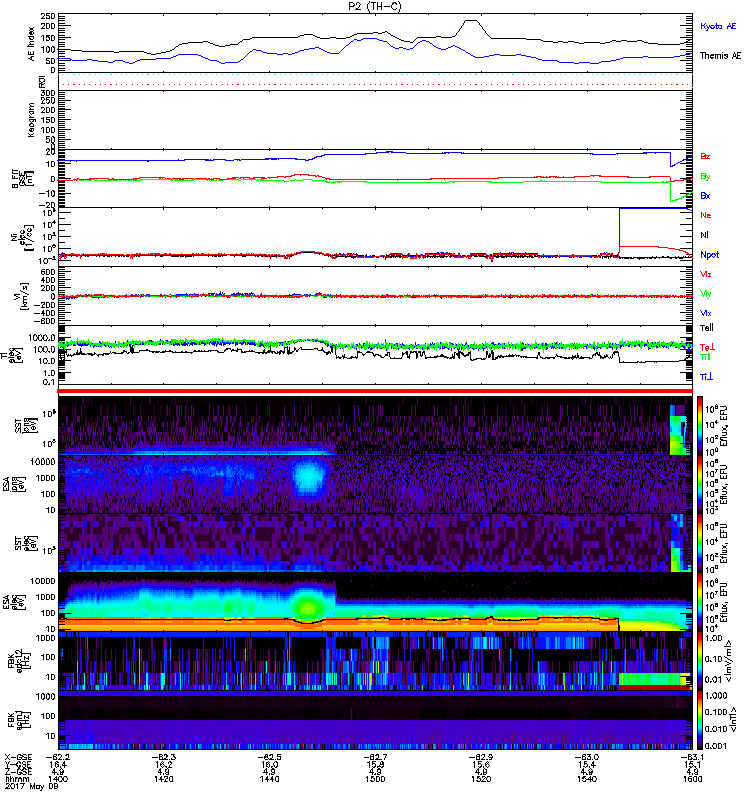Select the red Te⊥ legend label
750x800 pixels.
[x=707, y=347]
